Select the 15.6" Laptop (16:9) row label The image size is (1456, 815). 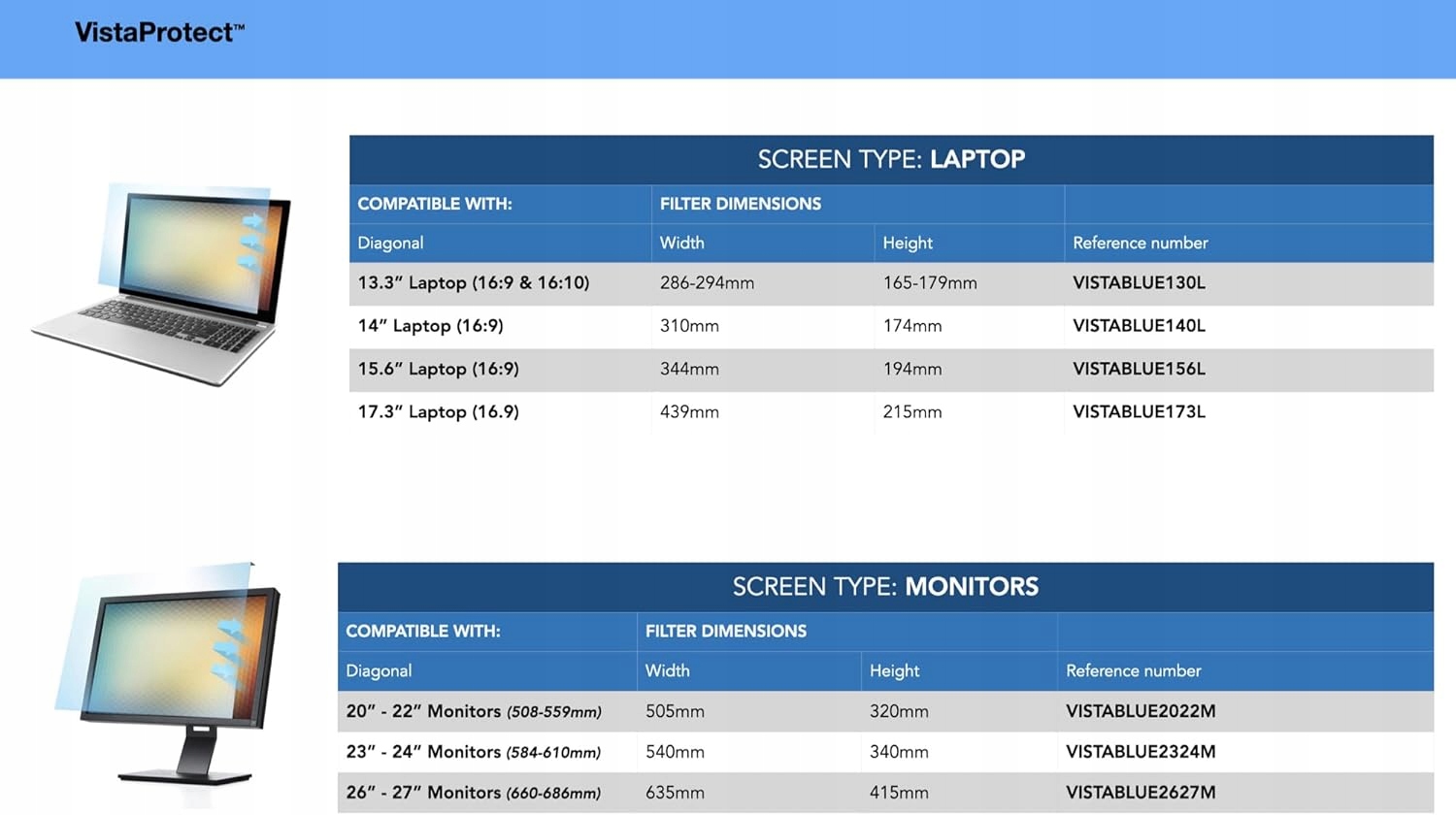click(x=438, y=369)
